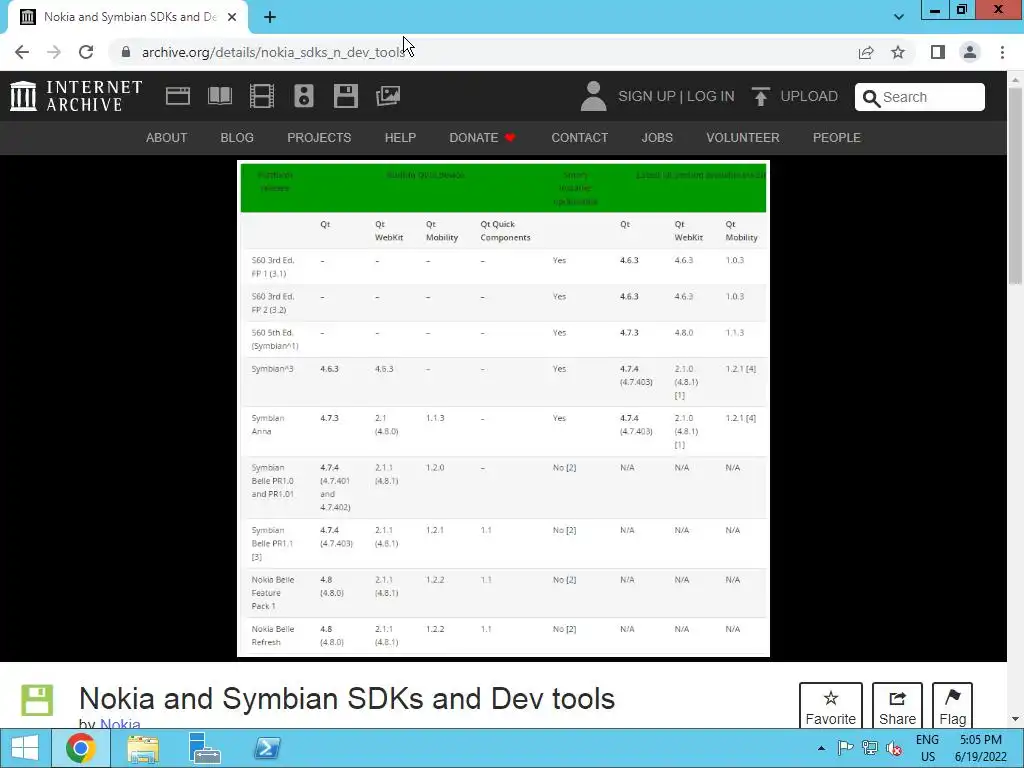Open the Software floppy-disk icon

345,96
